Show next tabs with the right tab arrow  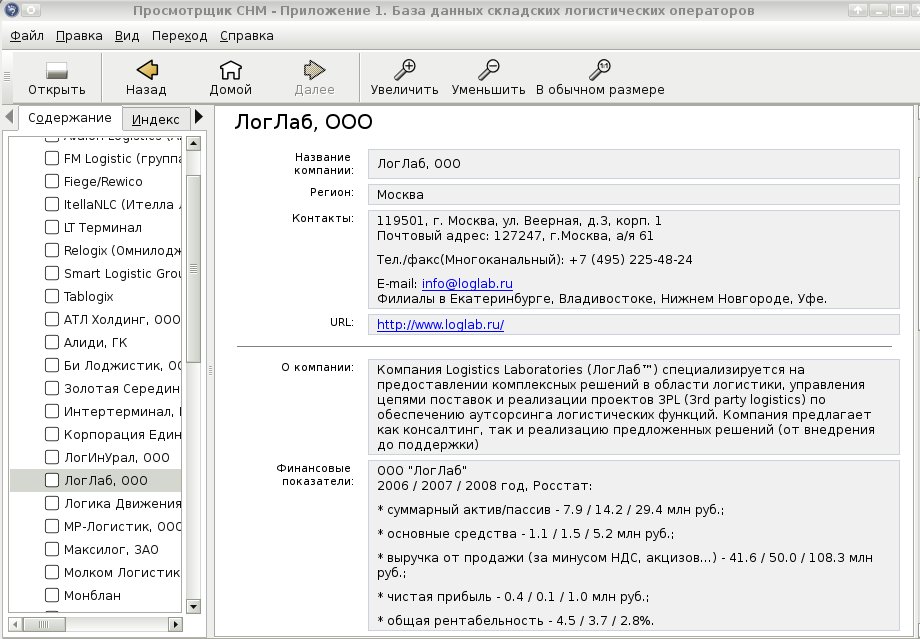point(199,117)
